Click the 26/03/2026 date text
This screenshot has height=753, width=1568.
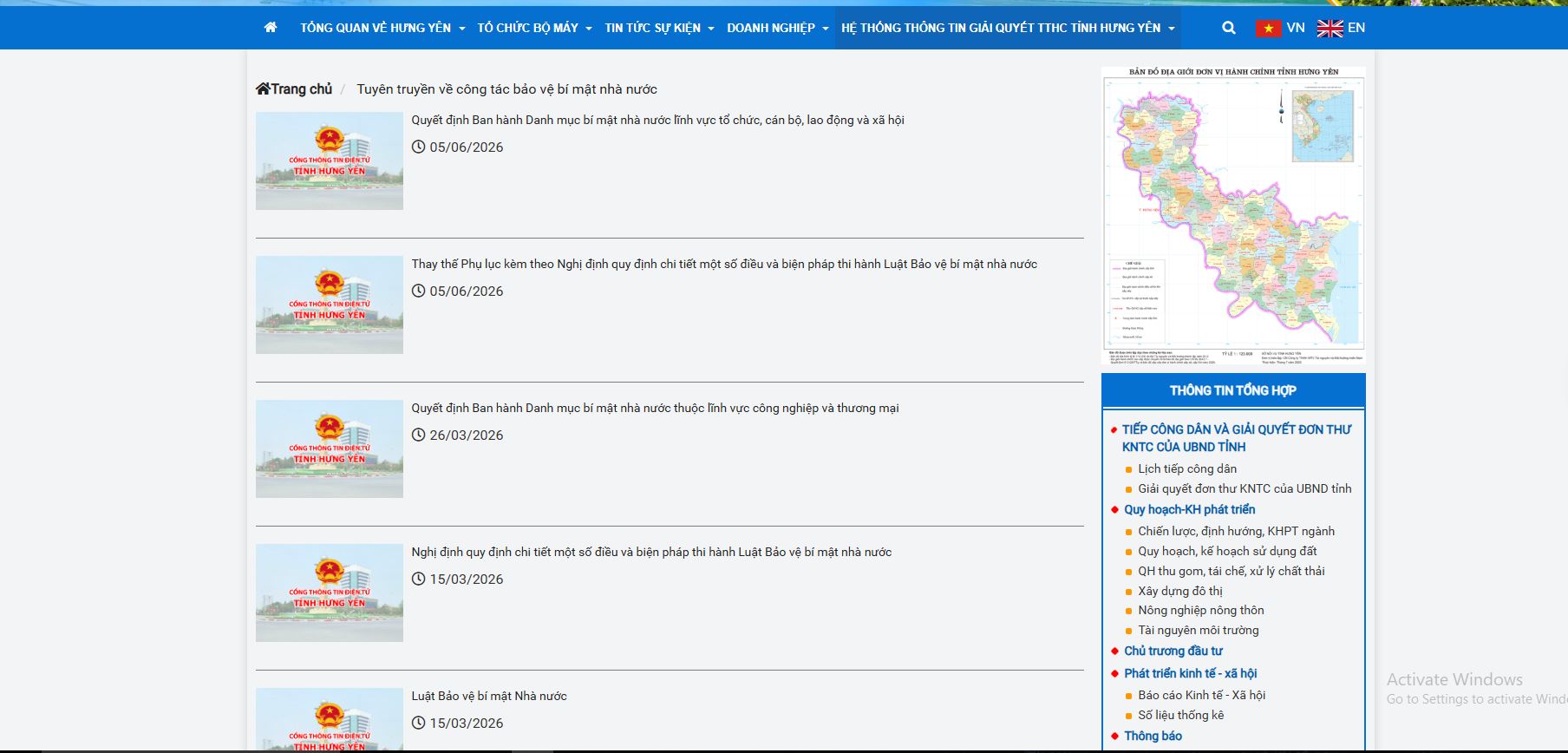pyautogui.click(x=467, y=435)
